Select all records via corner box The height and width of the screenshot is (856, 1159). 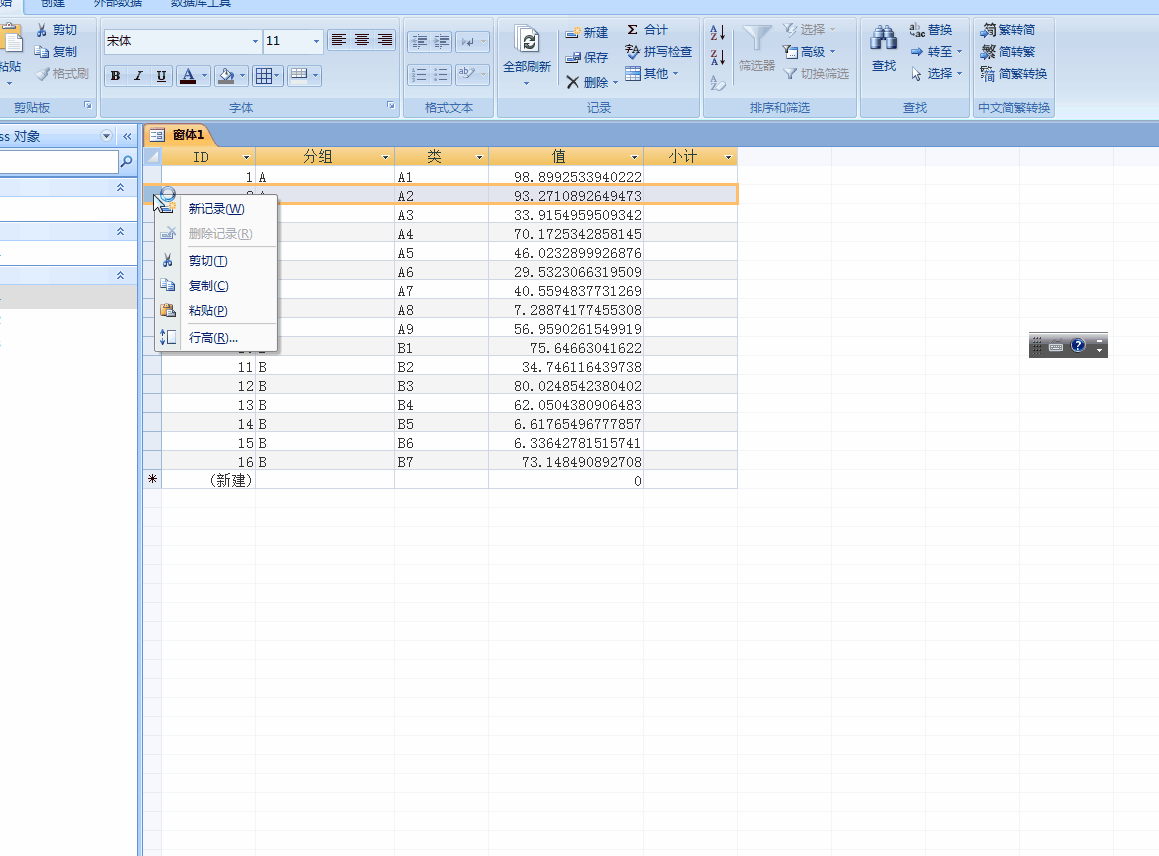pos(152,157)
